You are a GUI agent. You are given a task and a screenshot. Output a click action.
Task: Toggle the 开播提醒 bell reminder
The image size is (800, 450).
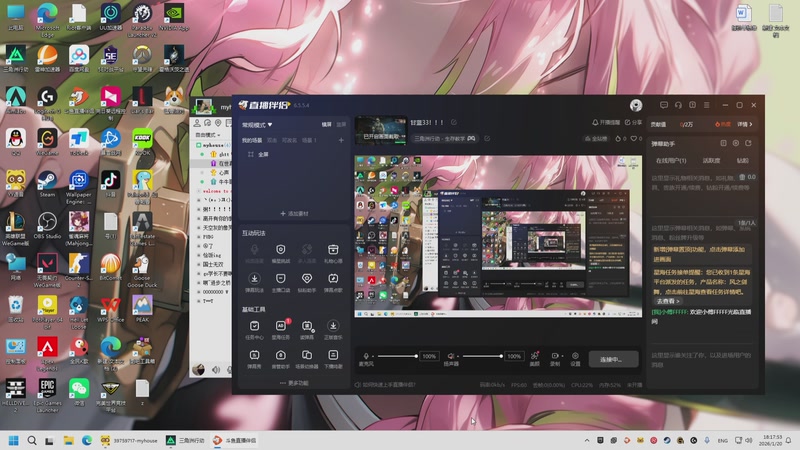pos(606,122)
